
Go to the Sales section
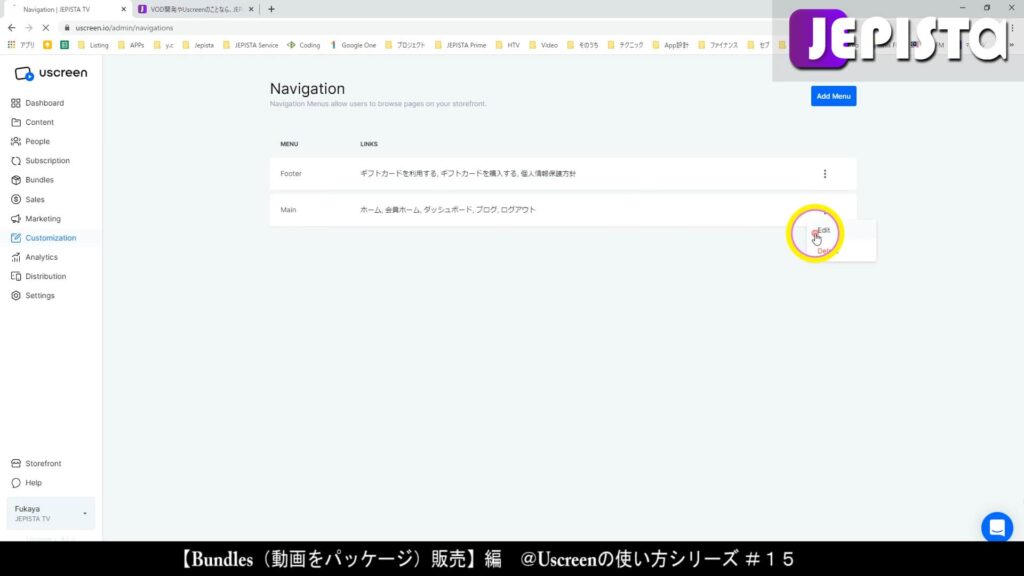35,199
